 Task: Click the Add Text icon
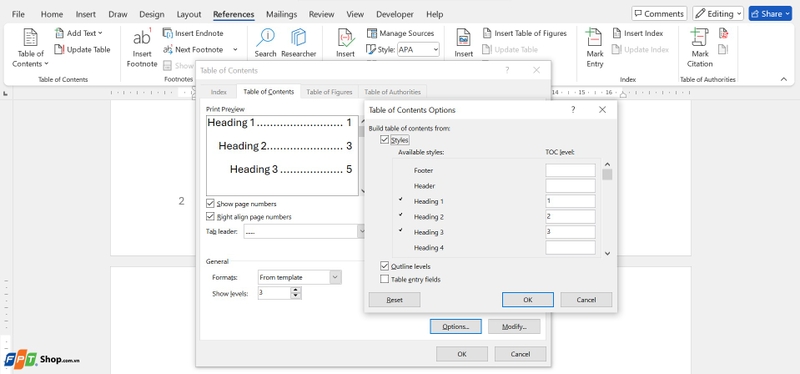[x=59, y=33]
